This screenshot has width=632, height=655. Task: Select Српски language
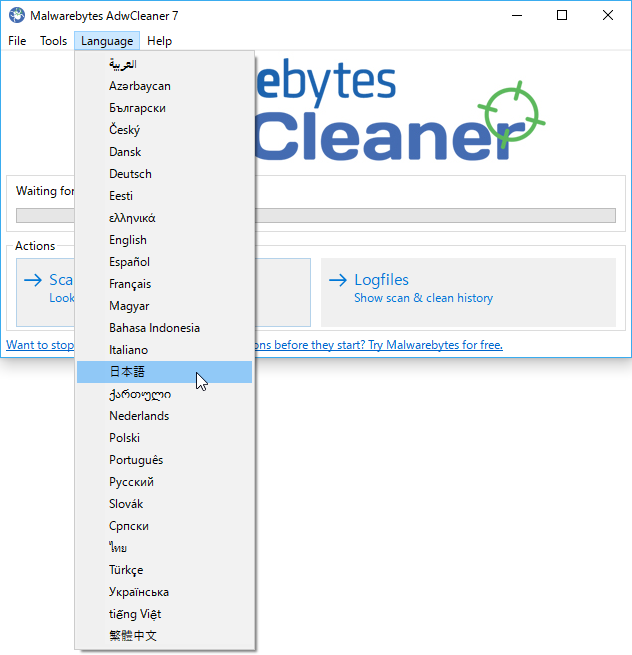point(165,526)
